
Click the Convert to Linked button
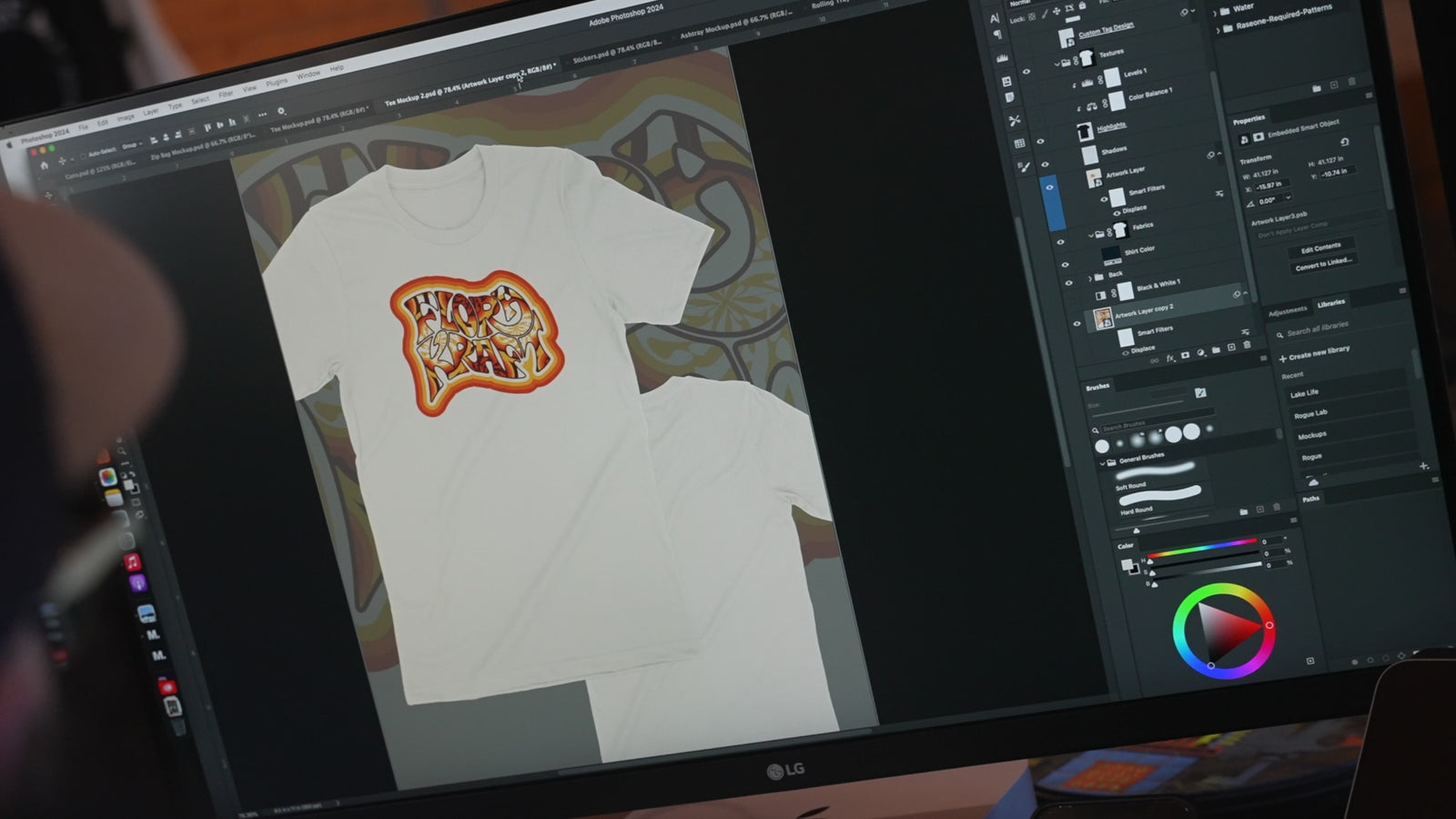(1323, 263)
